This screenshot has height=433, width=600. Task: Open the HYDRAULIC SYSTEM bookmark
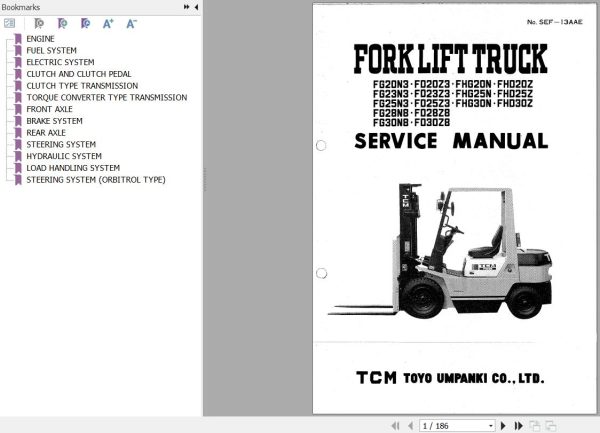tap(64, 156)
